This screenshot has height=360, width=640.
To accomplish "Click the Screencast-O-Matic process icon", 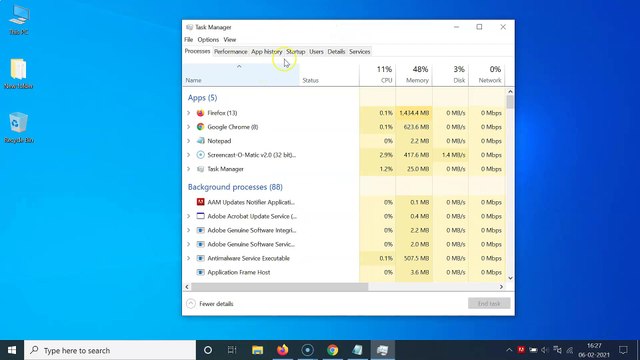I will point(200,155).
